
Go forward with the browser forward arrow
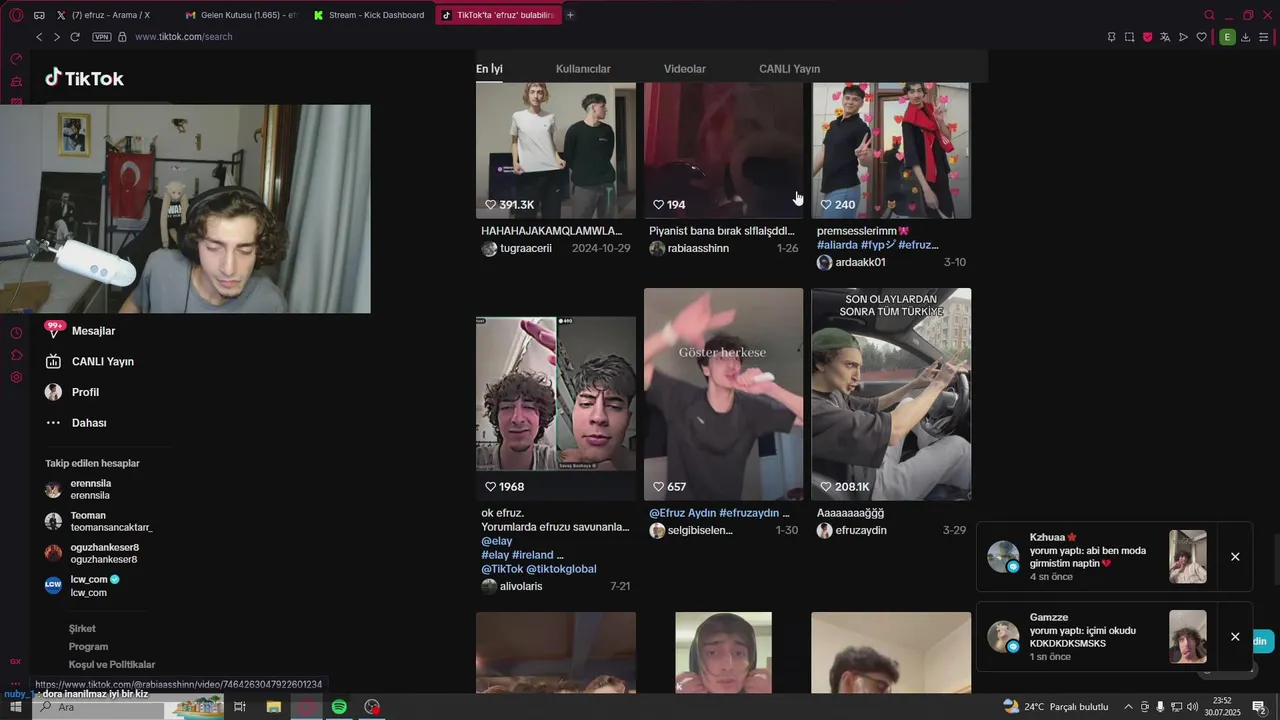pyautogui.click(x=57, y=37)
